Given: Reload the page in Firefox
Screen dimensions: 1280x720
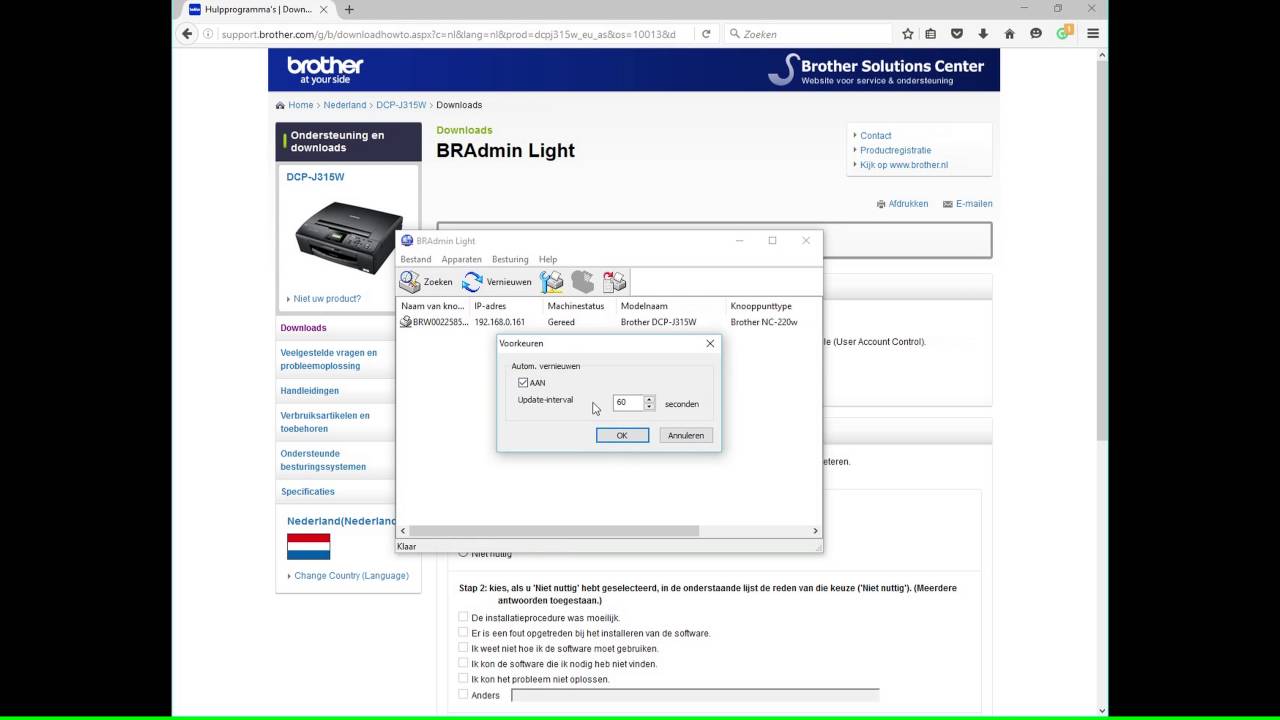Looking at the screenshot, I should click(x=706, y=34).
